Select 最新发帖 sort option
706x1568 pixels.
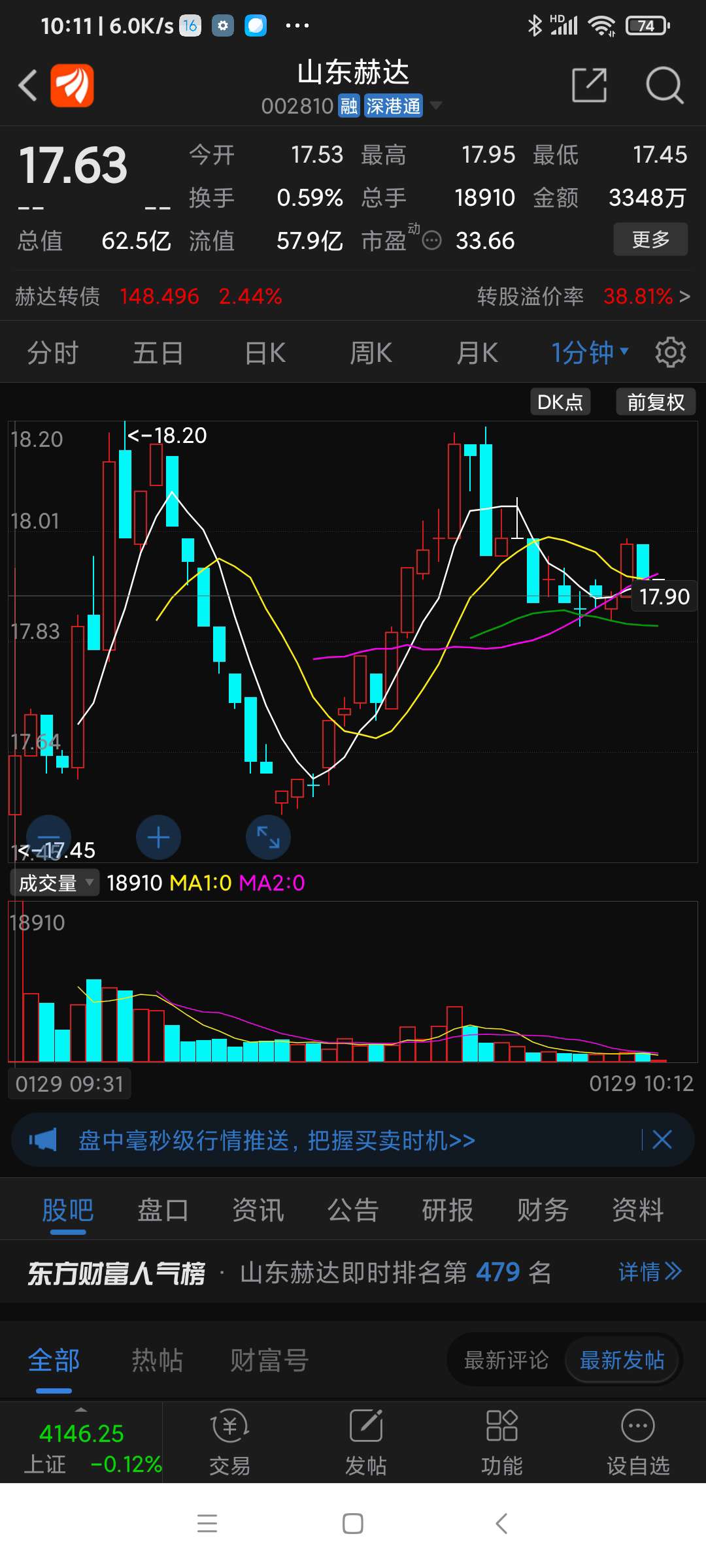[x=622, y=1360]
